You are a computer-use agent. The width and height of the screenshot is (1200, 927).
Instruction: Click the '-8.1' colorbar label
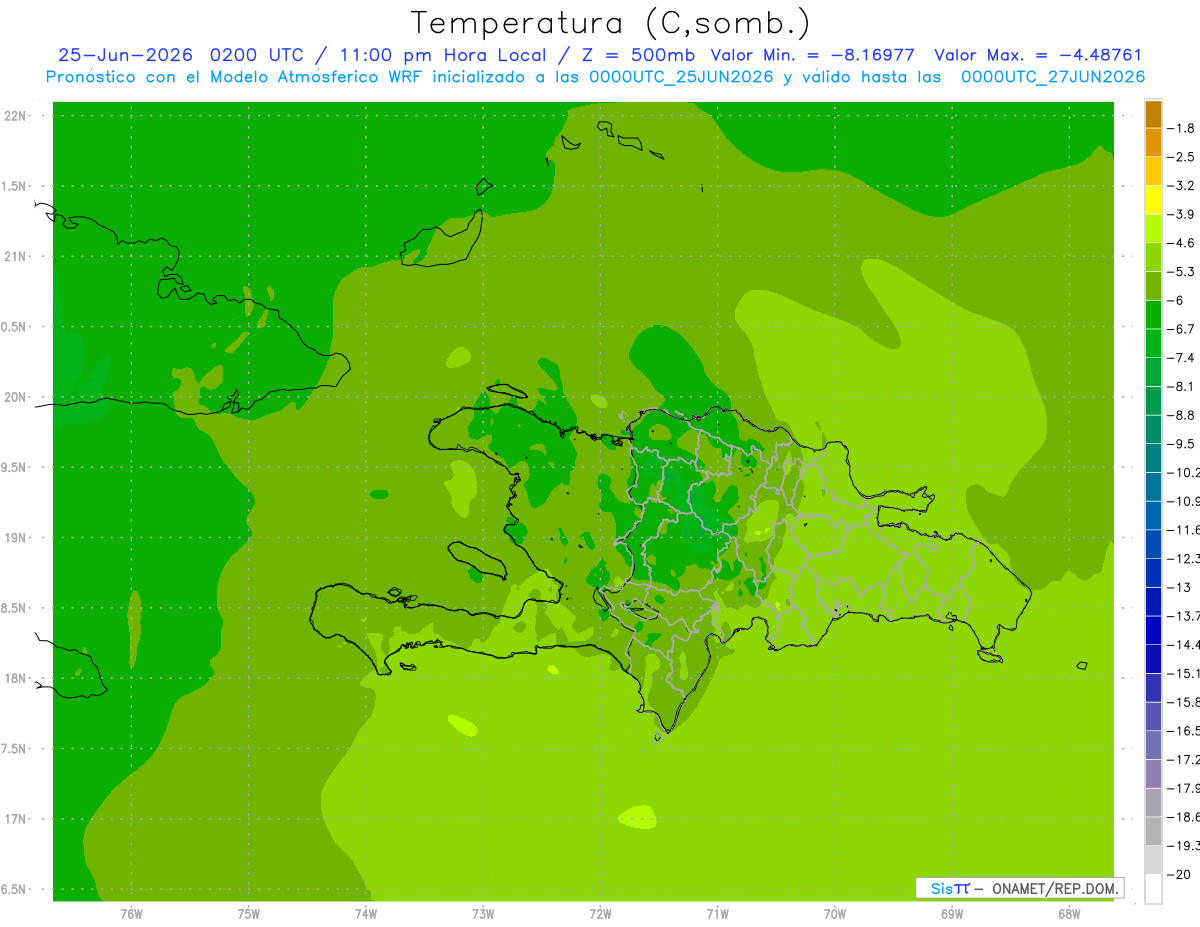coord(1182,386)
